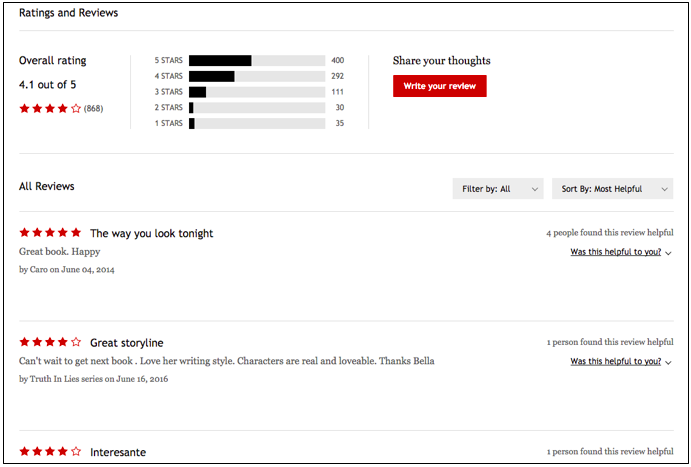The image size is (691, 467).
Task: Expand 'Was this helpful to you?' on Great storyline review
Action: click(x=615, y=361)
